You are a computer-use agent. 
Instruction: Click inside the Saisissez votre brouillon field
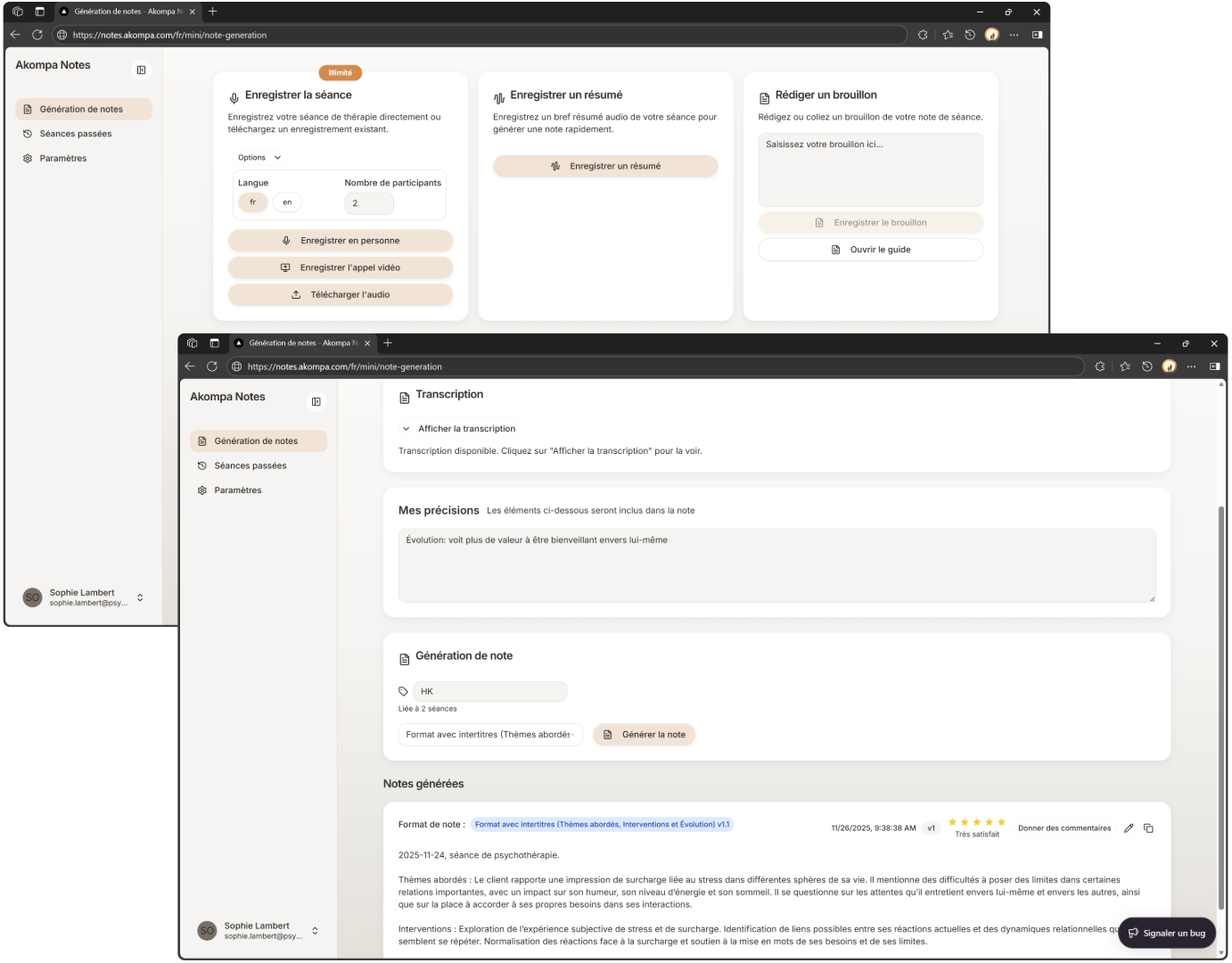tap(870, 169)
